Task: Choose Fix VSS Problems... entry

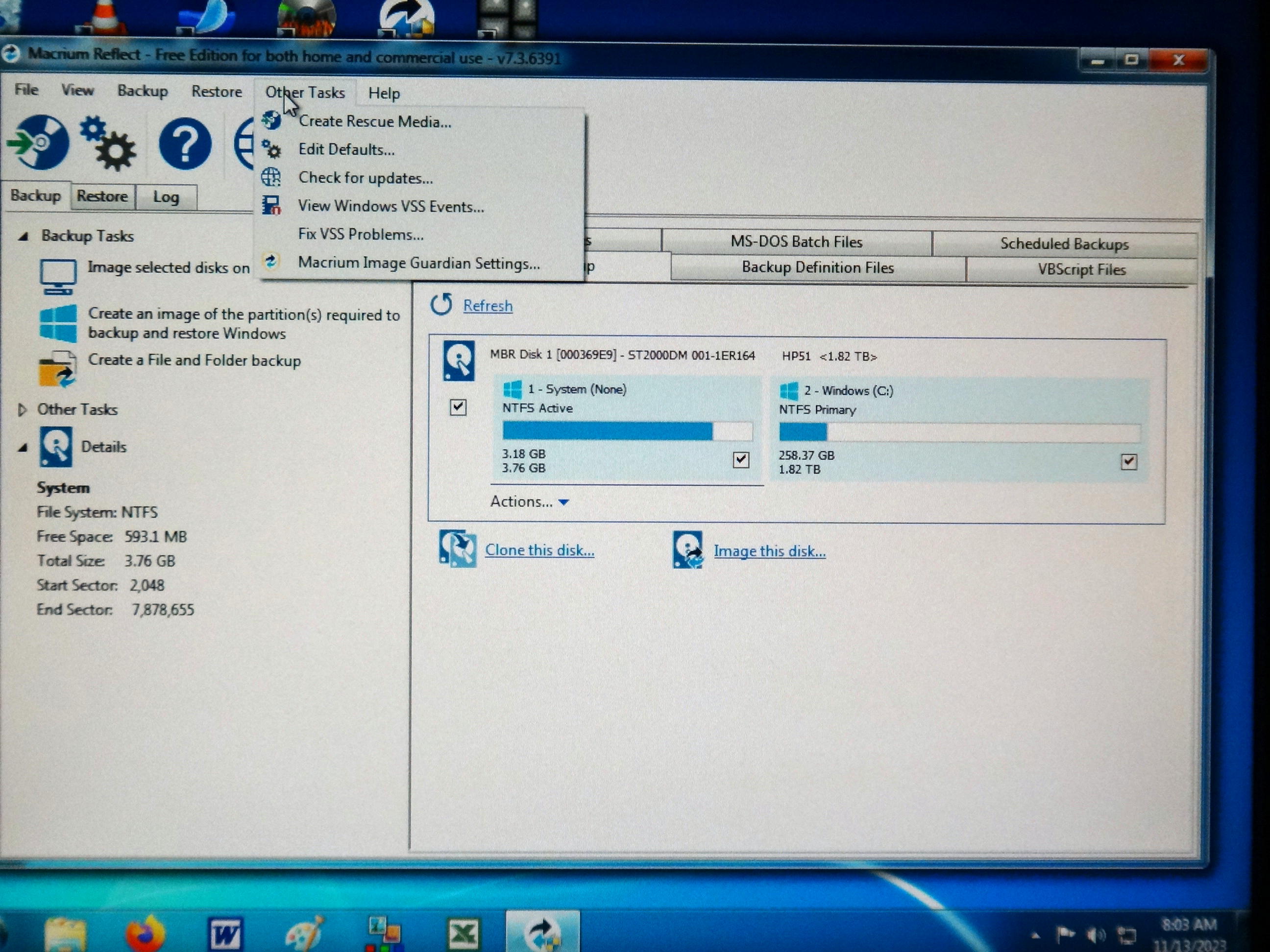Action: [420, 234]
